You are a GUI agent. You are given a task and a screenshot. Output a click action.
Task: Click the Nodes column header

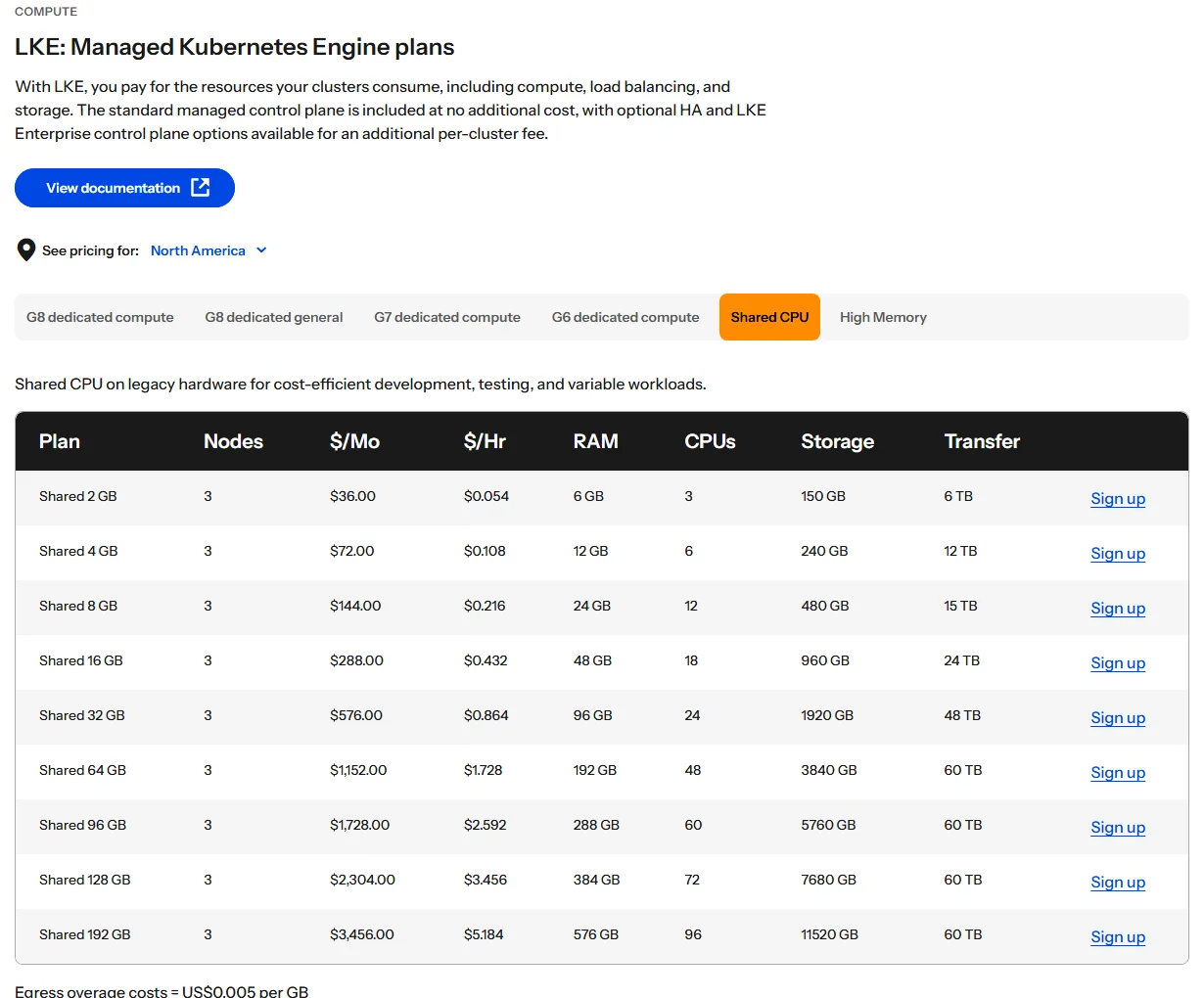coord(233,441)
